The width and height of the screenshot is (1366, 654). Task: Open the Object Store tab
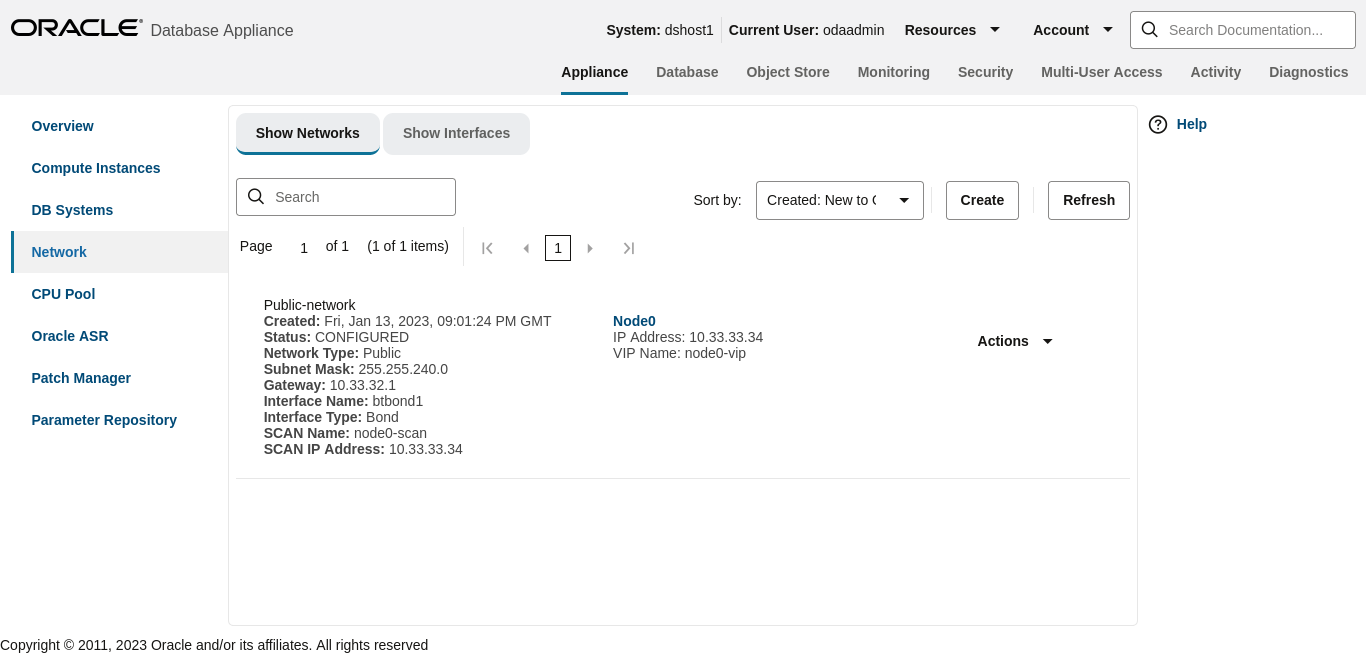coord(788,72)
